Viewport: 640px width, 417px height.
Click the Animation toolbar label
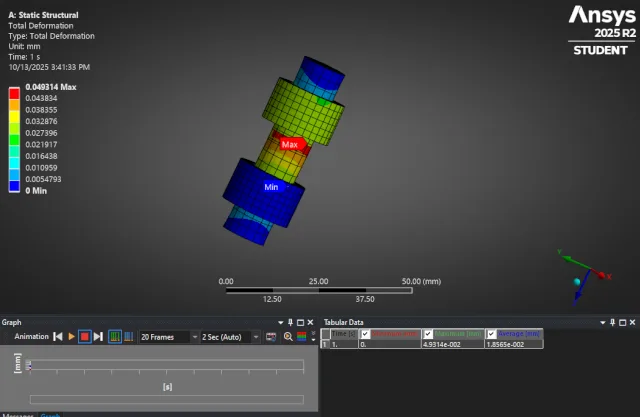(x=31, y=337)
